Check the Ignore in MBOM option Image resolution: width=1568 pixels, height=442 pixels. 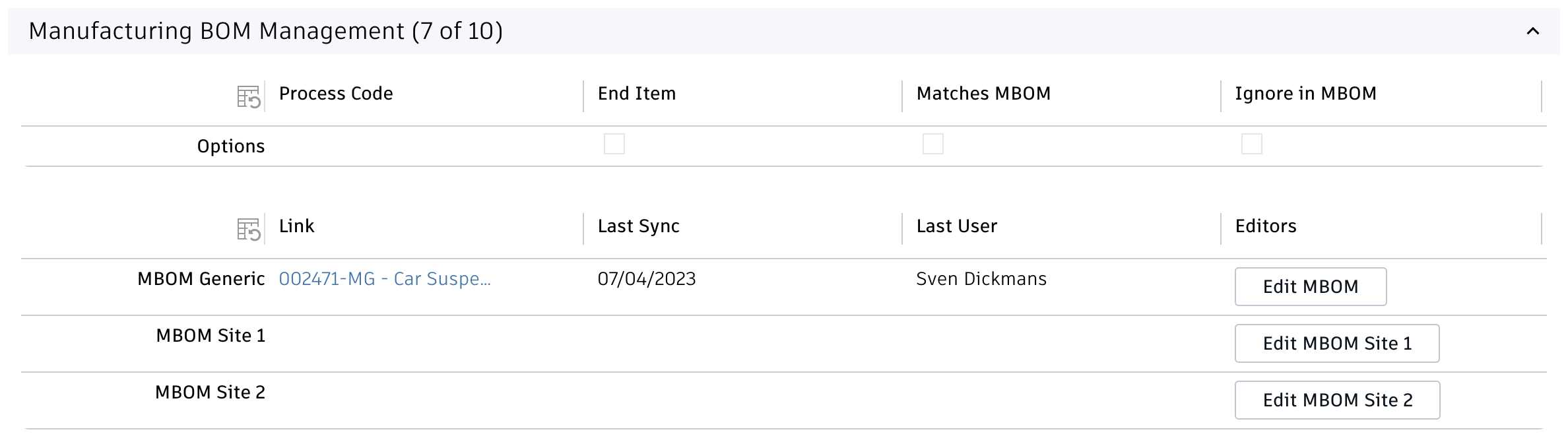(x=1251, y=144)
